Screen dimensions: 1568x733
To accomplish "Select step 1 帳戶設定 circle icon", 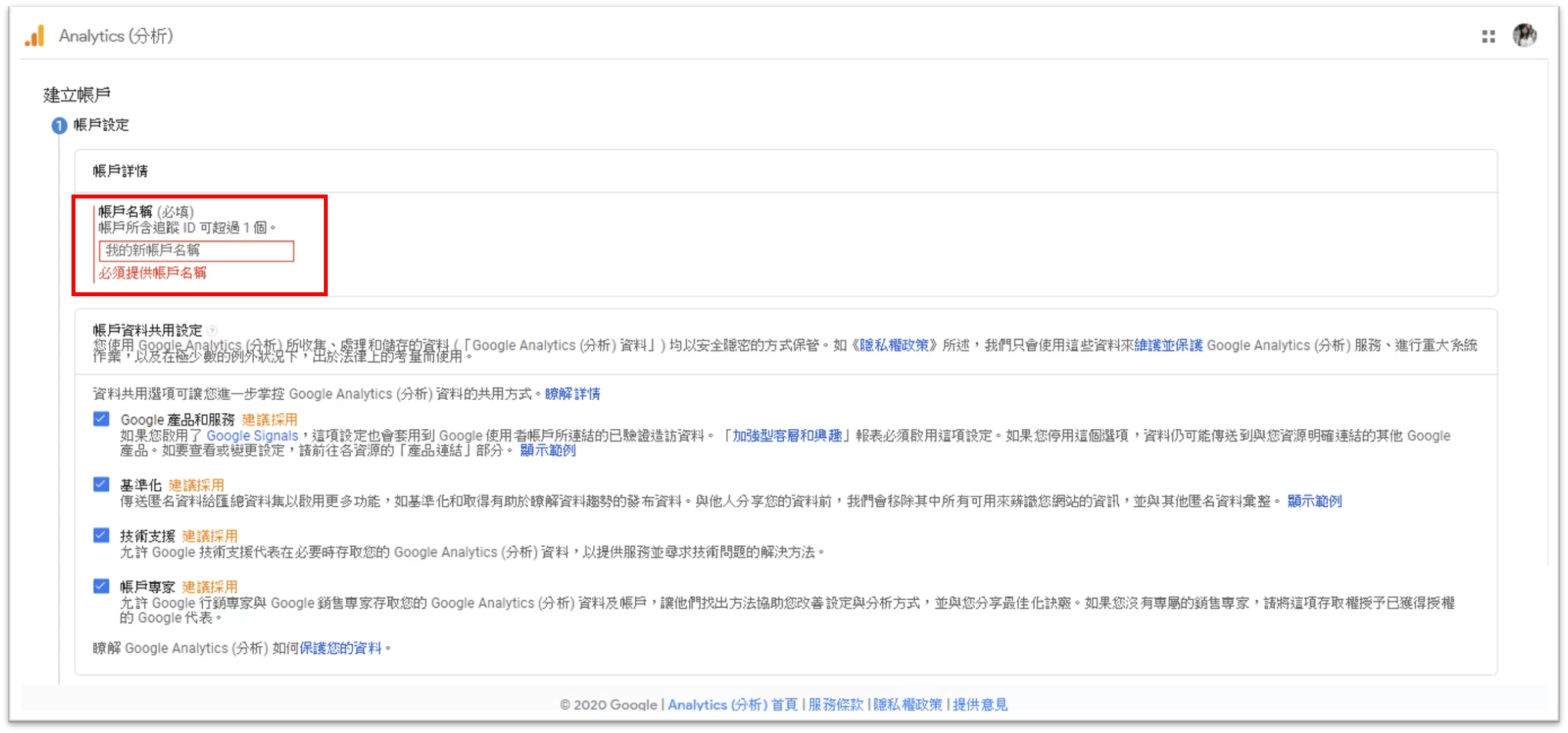I will pos(59,125).
